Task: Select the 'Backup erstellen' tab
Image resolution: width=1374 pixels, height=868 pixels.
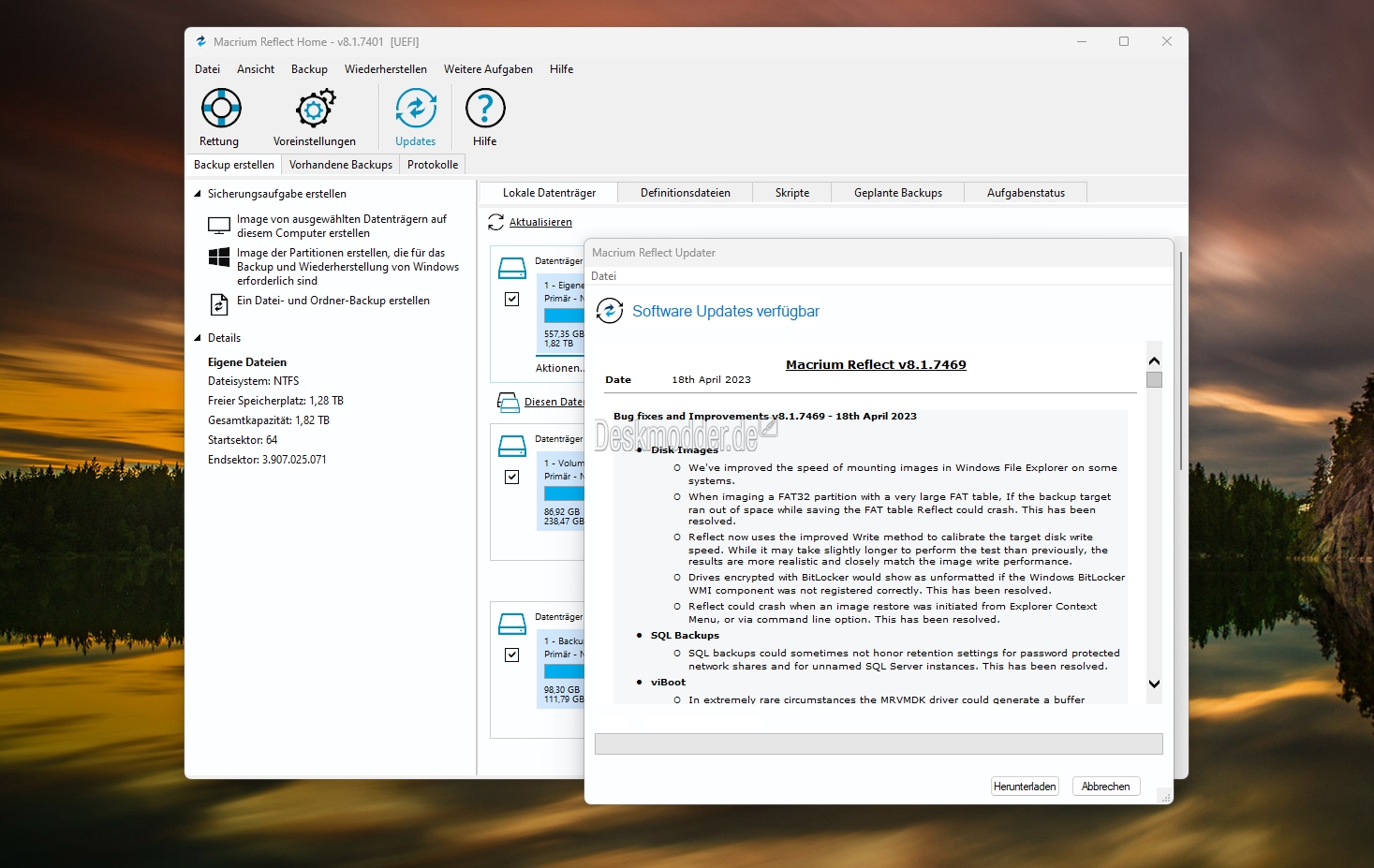Action: tap(234, 165)
